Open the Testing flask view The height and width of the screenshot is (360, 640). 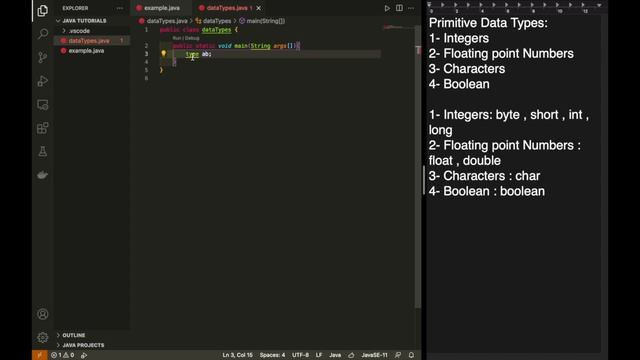pos(42,151)
